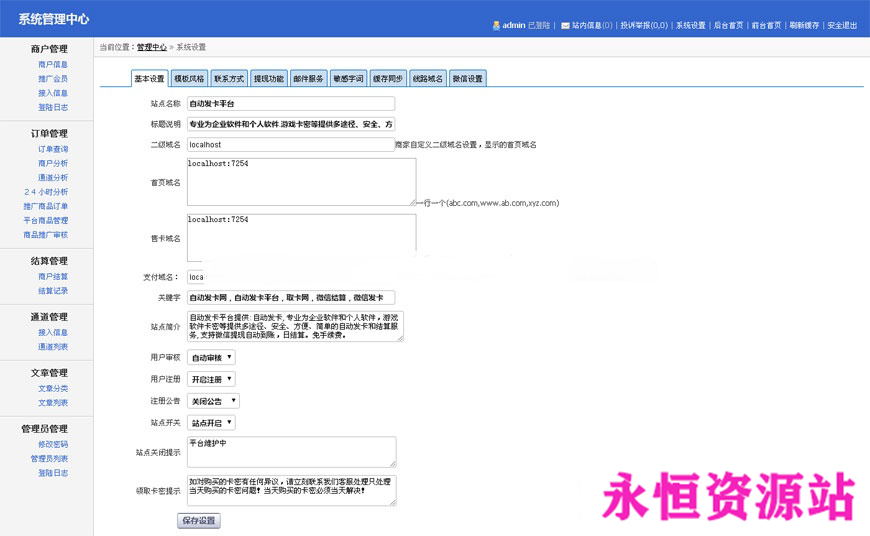Select the 微信设置 tab

pyautogui.click(x=467, y=78)
